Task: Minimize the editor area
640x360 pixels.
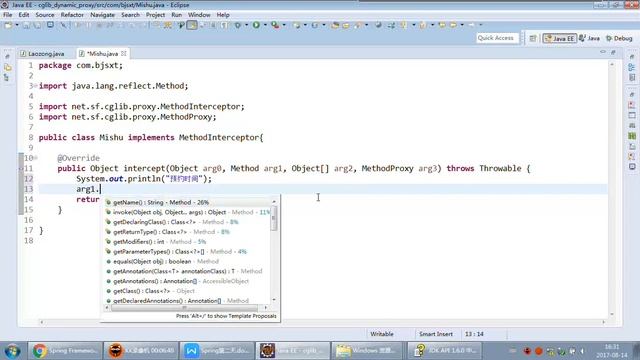Action: (603, 52)
